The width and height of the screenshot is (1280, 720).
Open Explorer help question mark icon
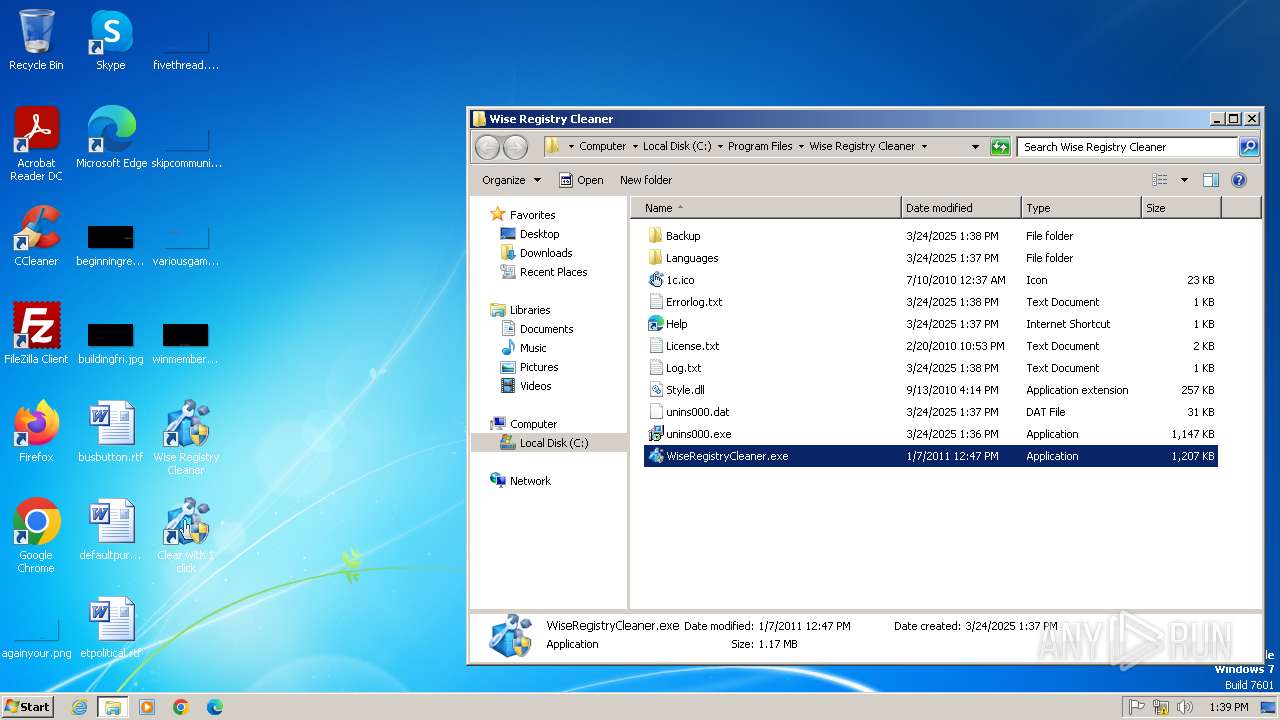[x=1239, y=180]
